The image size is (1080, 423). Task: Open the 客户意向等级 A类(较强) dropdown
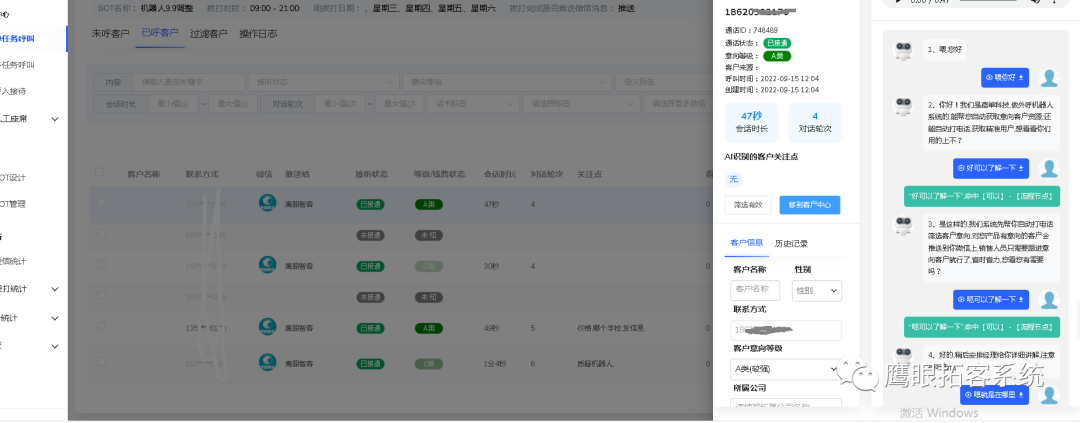pyautogui.click(x=786, y=369)
